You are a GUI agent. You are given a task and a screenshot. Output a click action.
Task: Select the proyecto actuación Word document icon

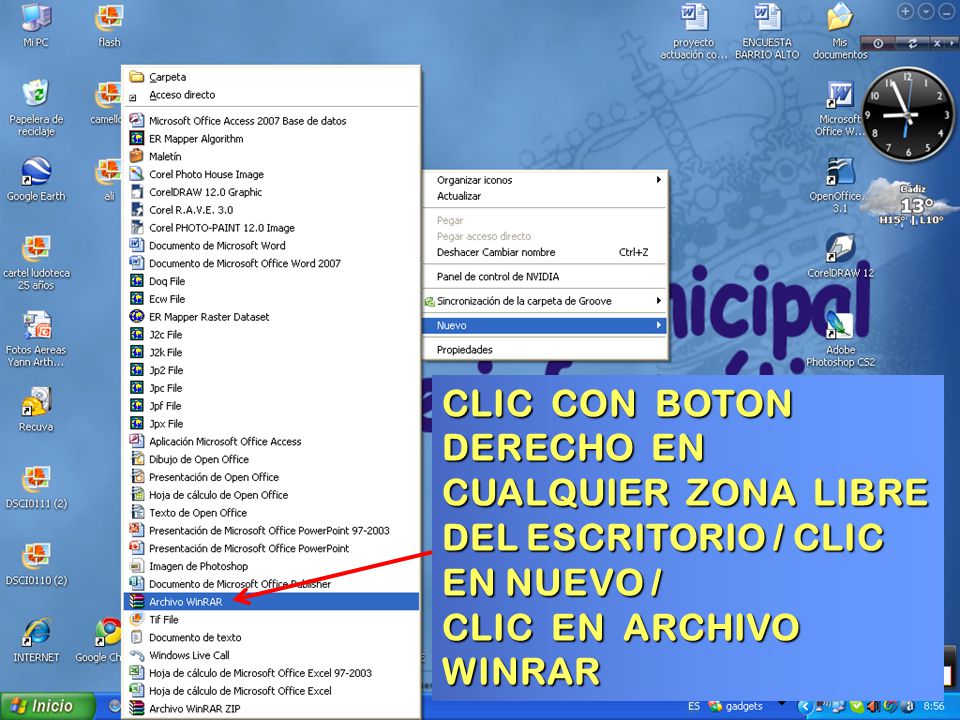point(694,31)
